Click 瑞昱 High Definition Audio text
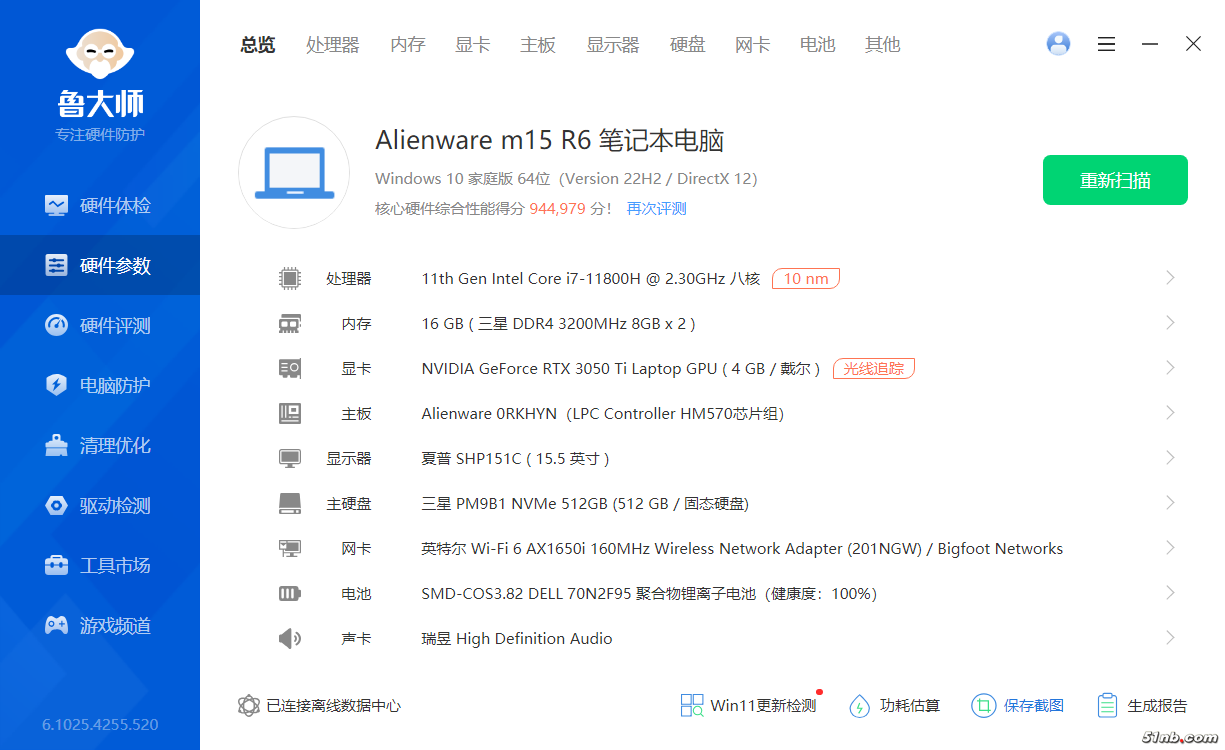Viewport: 1225px width, 750px height. [x=517, y=639]
